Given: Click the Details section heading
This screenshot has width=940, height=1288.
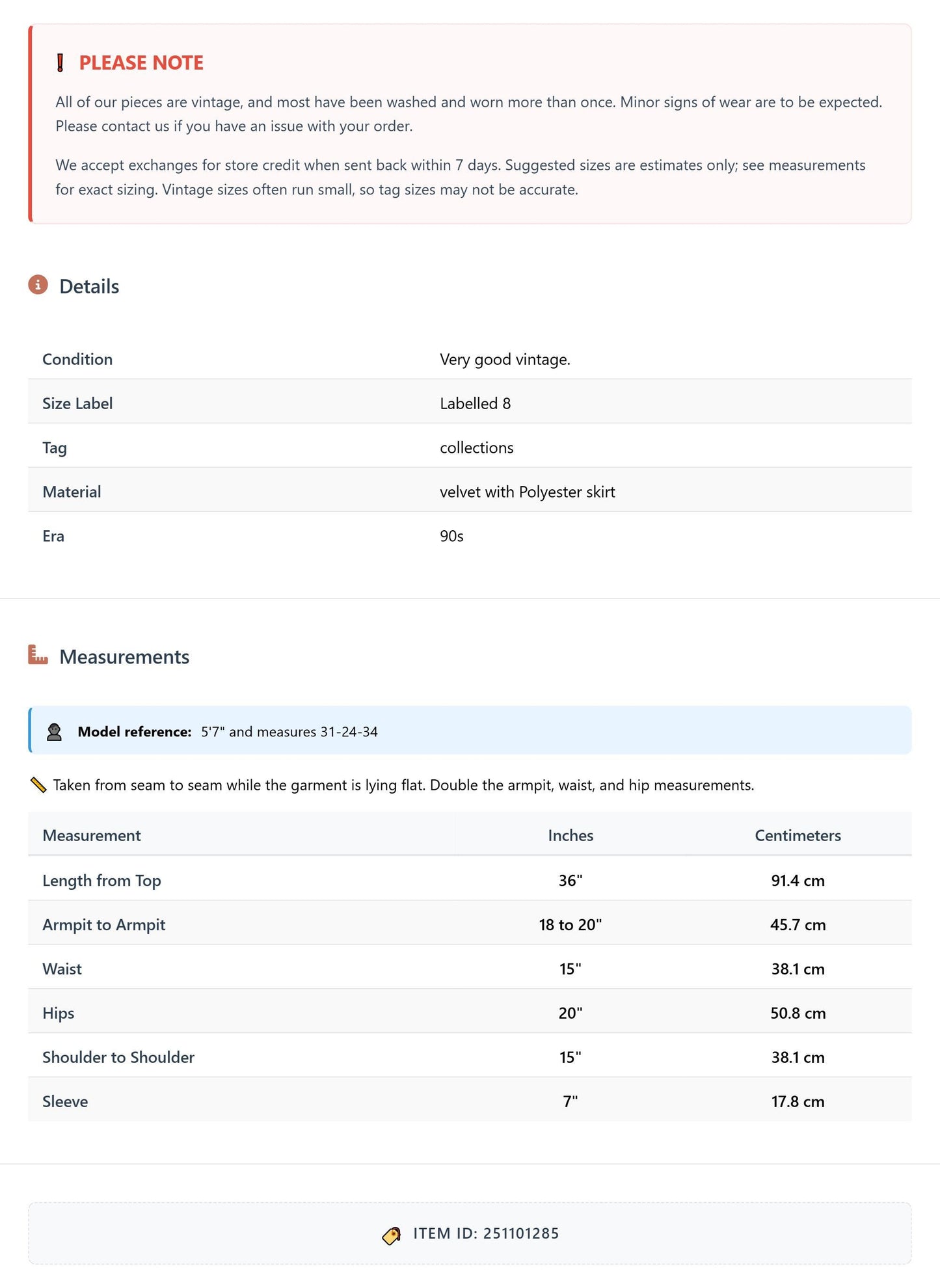Looking at the screenshot, I should 89,286.
